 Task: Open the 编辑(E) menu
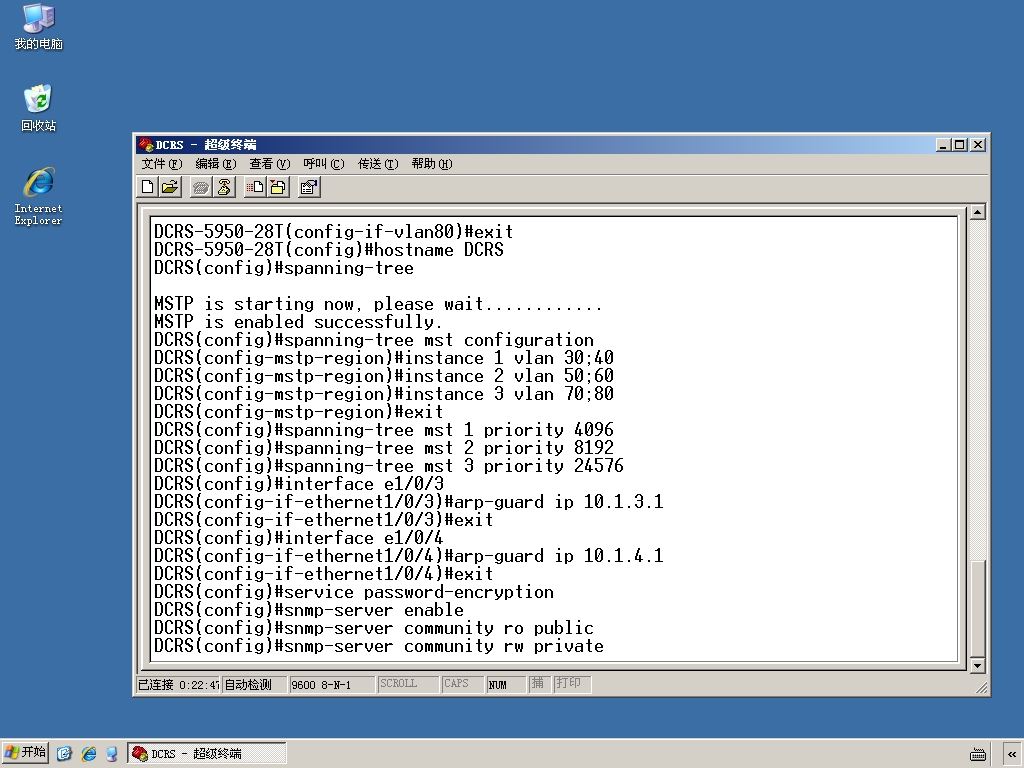click(216, 163)
